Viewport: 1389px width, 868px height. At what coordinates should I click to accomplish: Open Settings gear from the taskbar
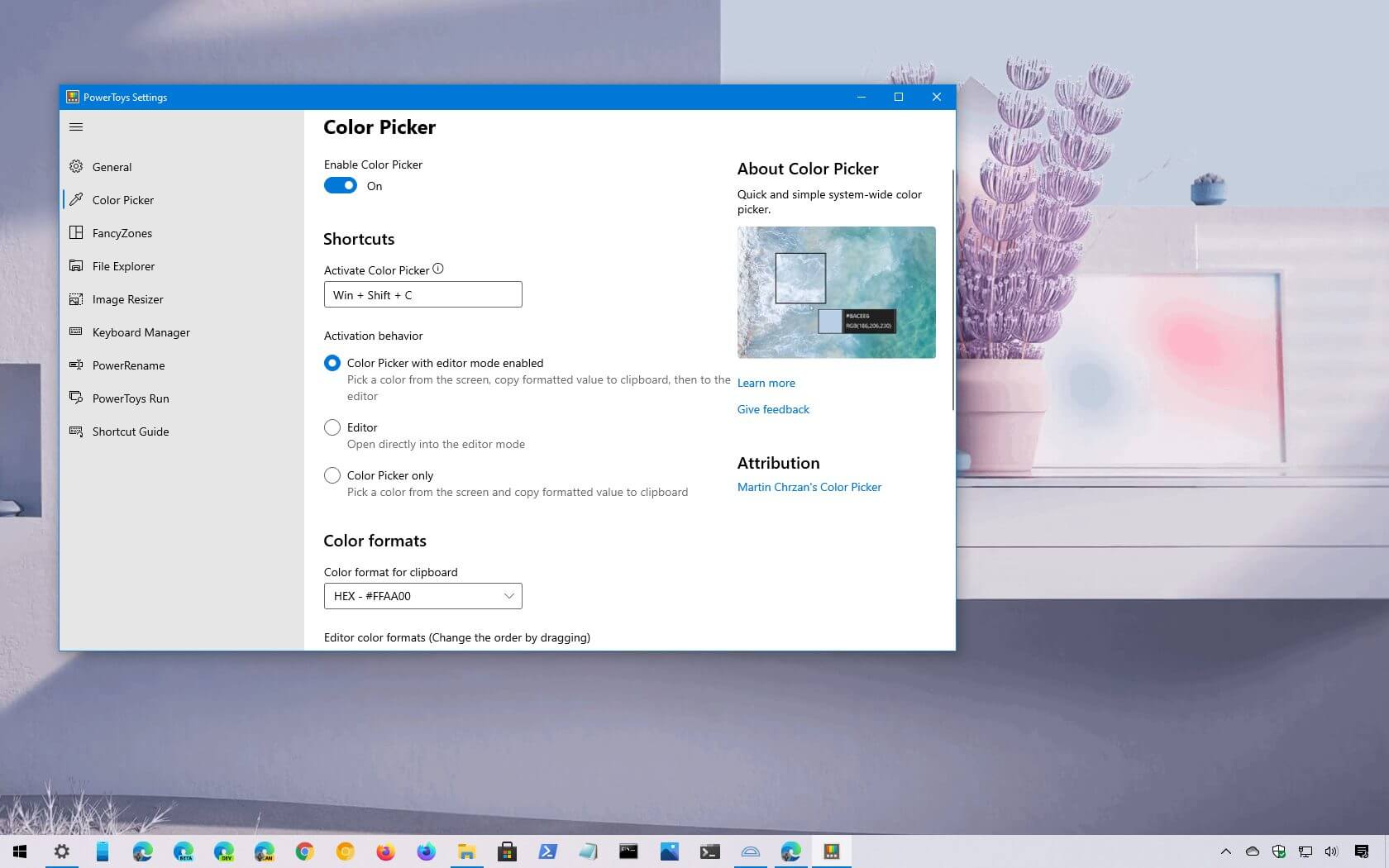click(x=62, y=851)
